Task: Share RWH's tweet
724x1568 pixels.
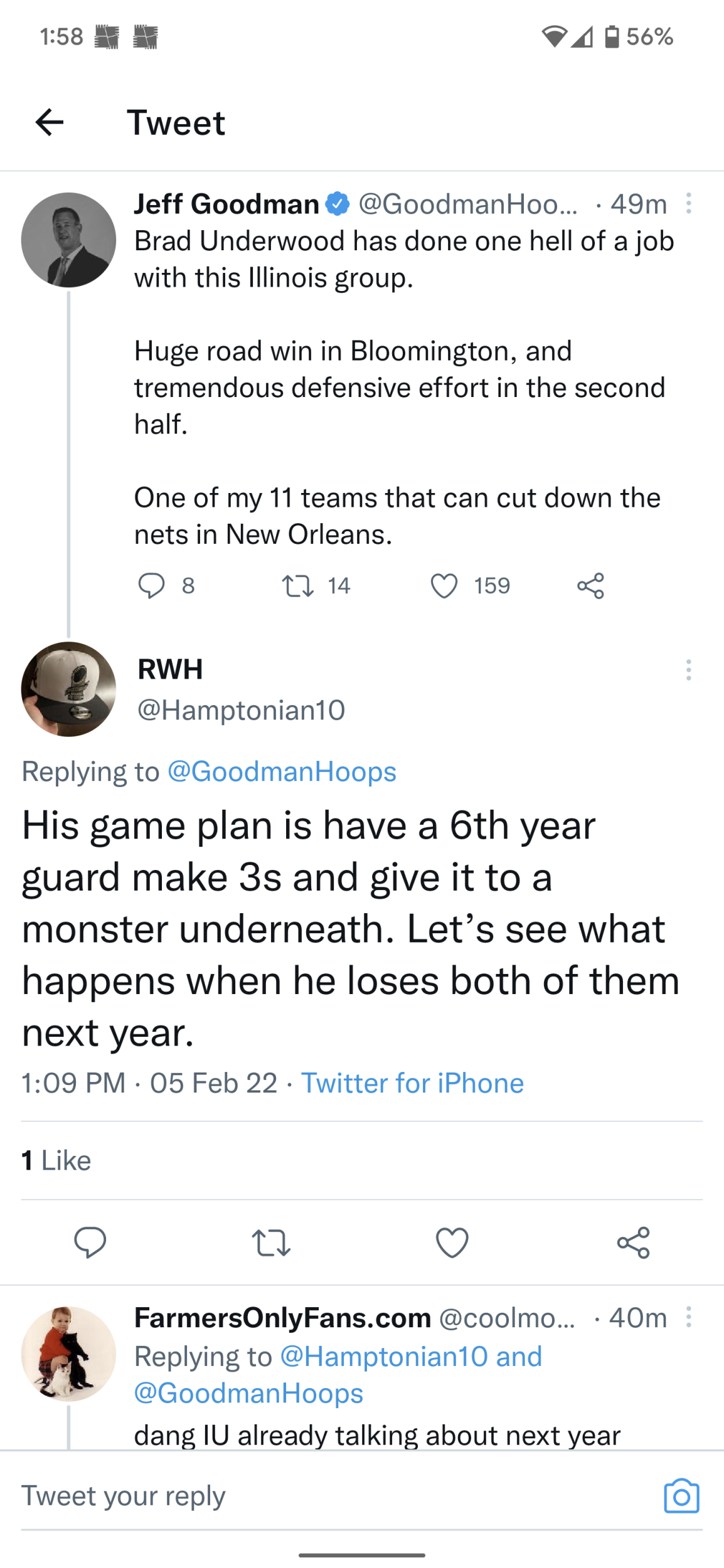Action: [633, 1242]
